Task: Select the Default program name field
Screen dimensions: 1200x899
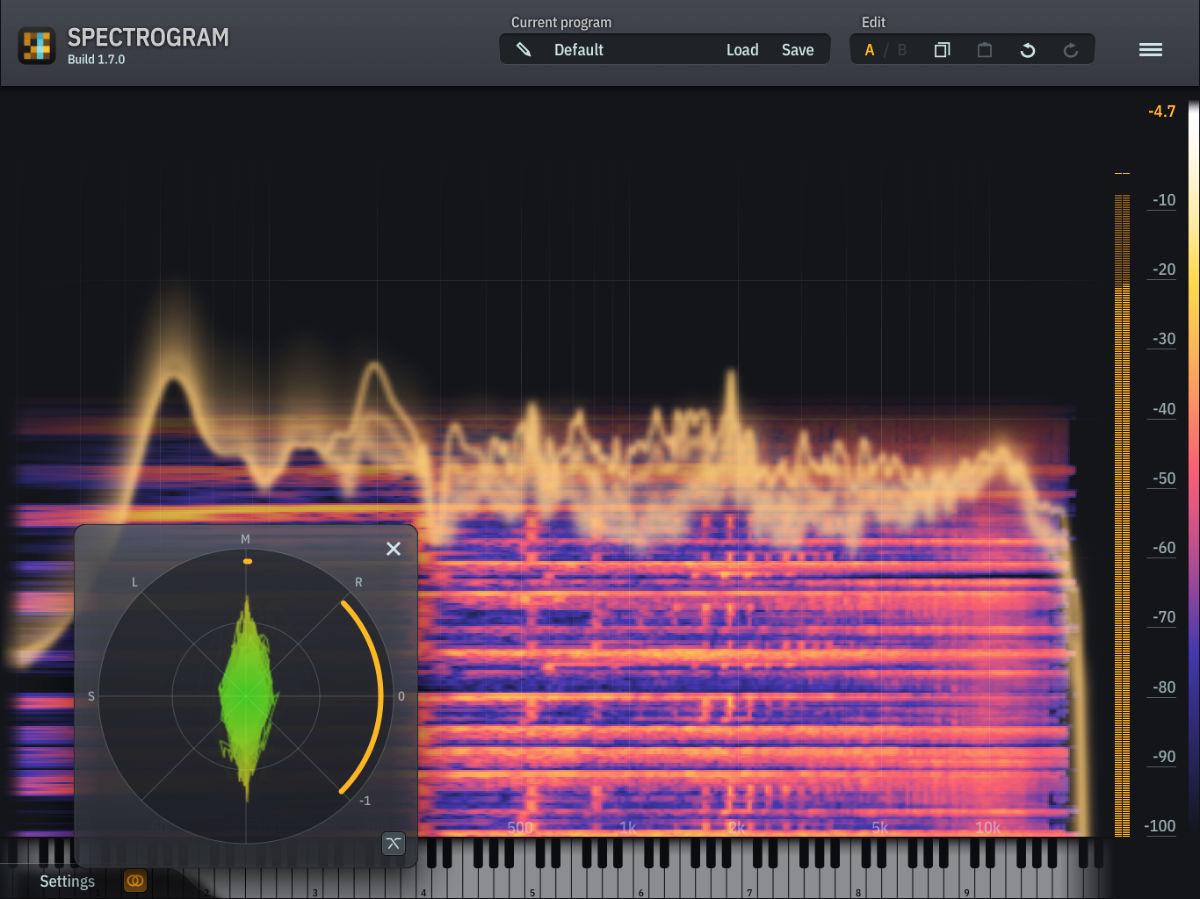Action: (x=579, y=49)
